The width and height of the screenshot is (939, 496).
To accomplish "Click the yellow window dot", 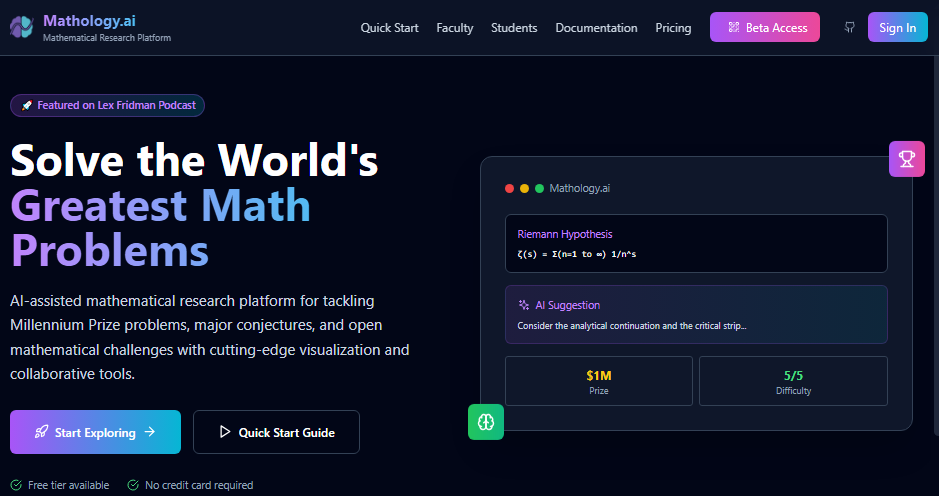I will click(x=525, y=188).
